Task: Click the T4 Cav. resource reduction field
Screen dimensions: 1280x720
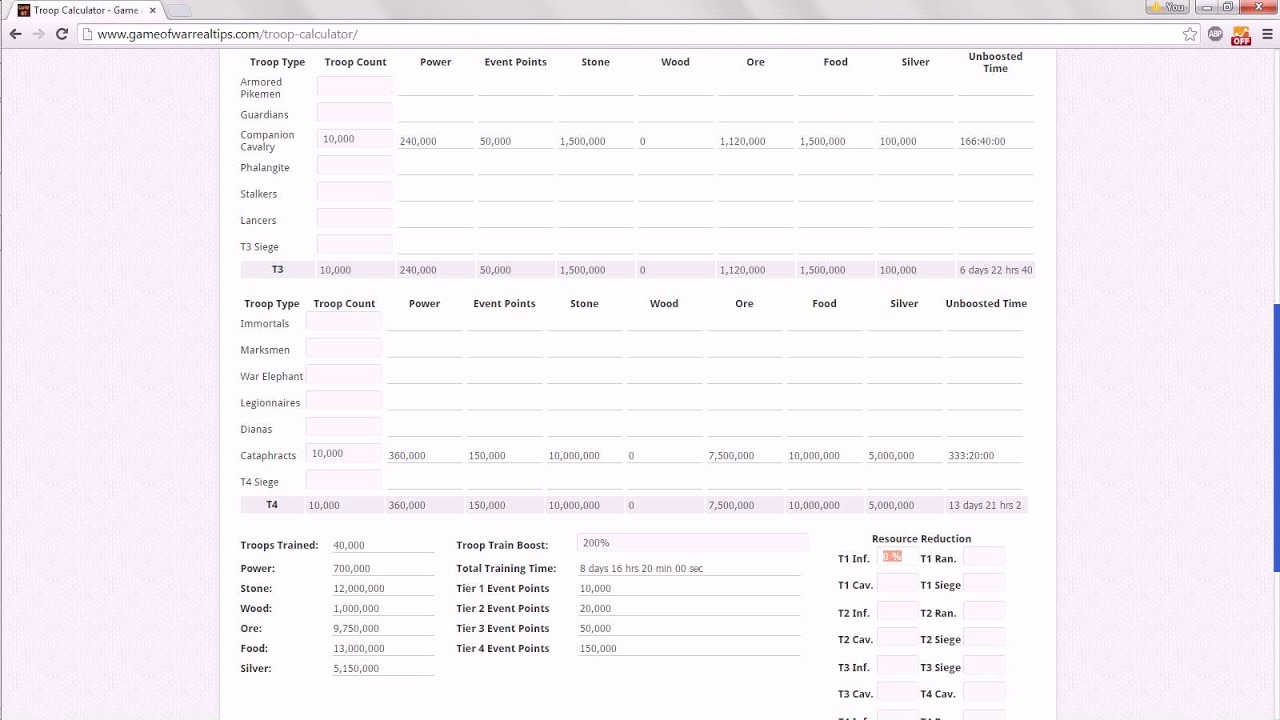Action: (x=984, y=692)
